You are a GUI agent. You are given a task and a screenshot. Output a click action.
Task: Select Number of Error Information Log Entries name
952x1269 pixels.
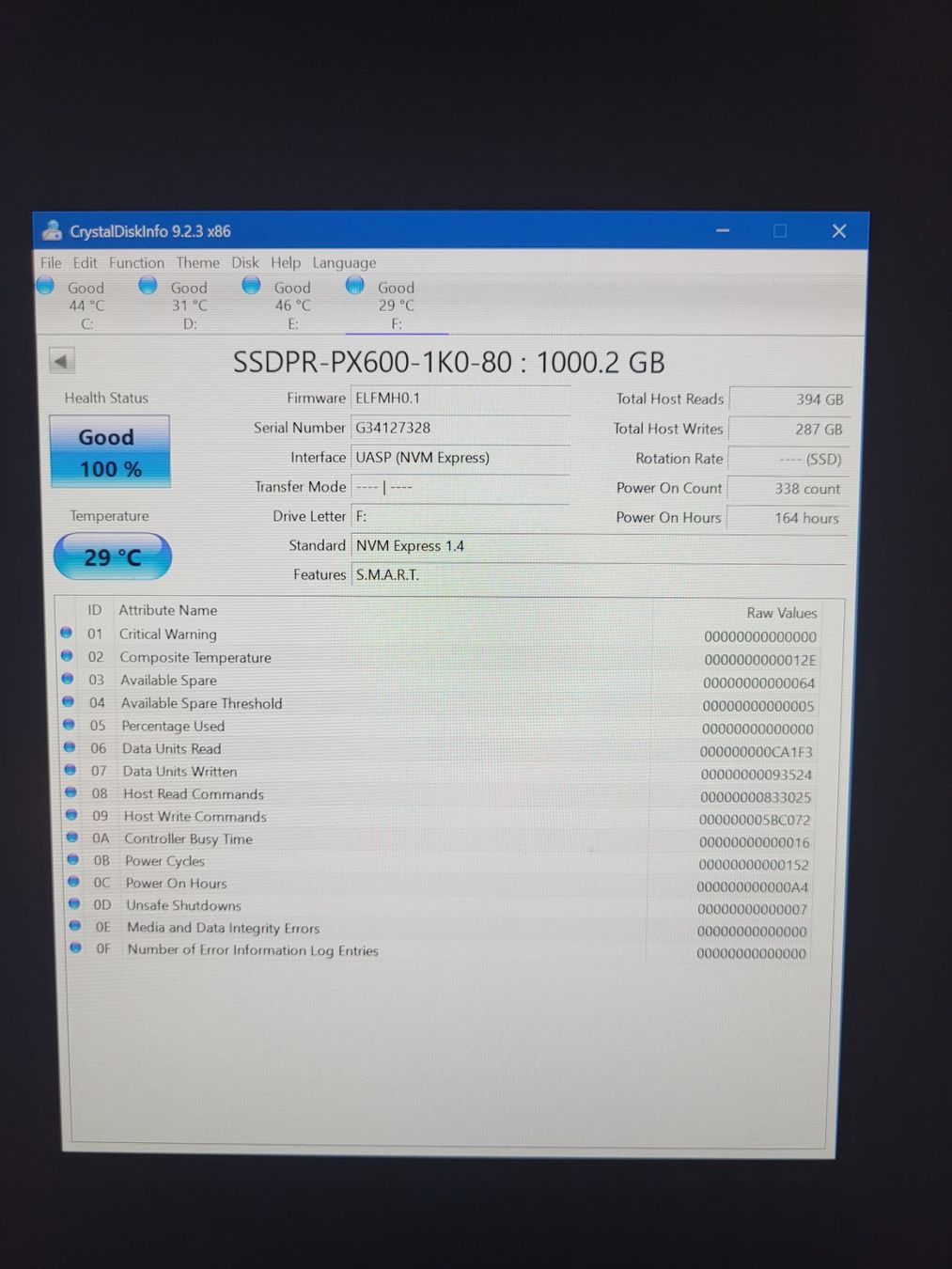click(x=253, y=950)
